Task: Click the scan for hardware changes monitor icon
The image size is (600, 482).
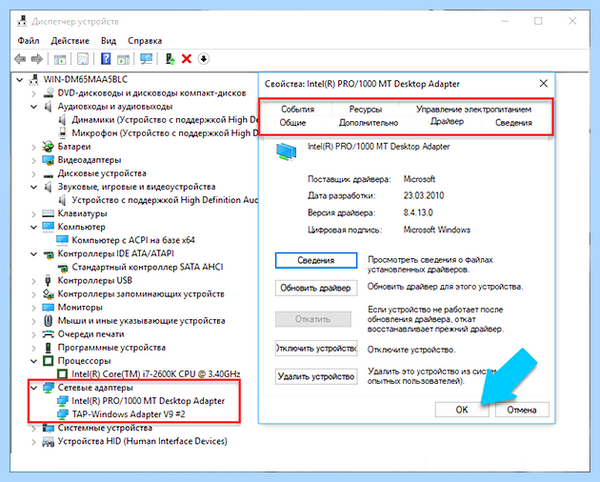Action: pyautogui.click(x=146, y=59)
